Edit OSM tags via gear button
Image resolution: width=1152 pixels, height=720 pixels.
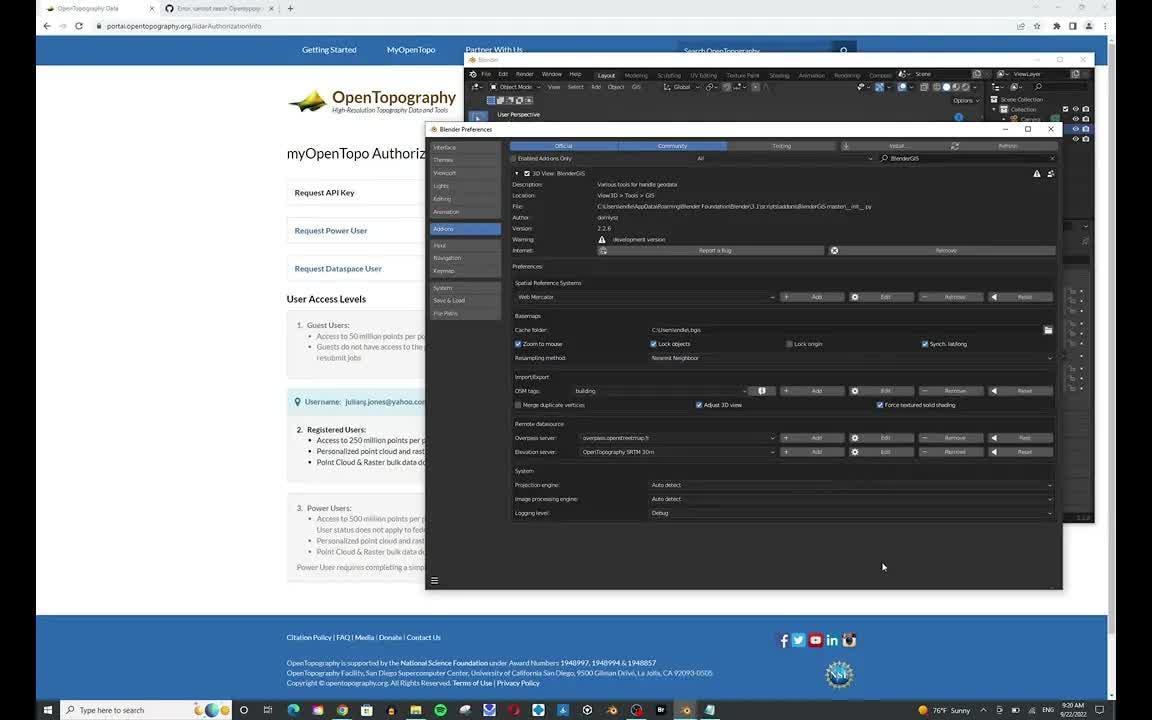pos(882,391)
